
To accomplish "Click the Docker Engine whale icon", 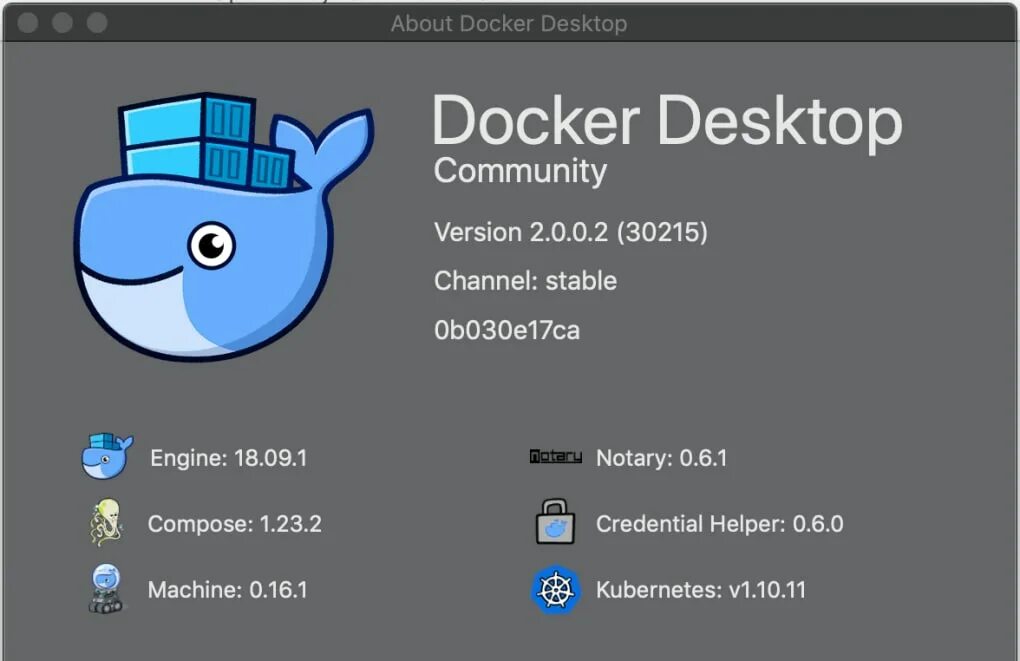I will coord(107,456).
